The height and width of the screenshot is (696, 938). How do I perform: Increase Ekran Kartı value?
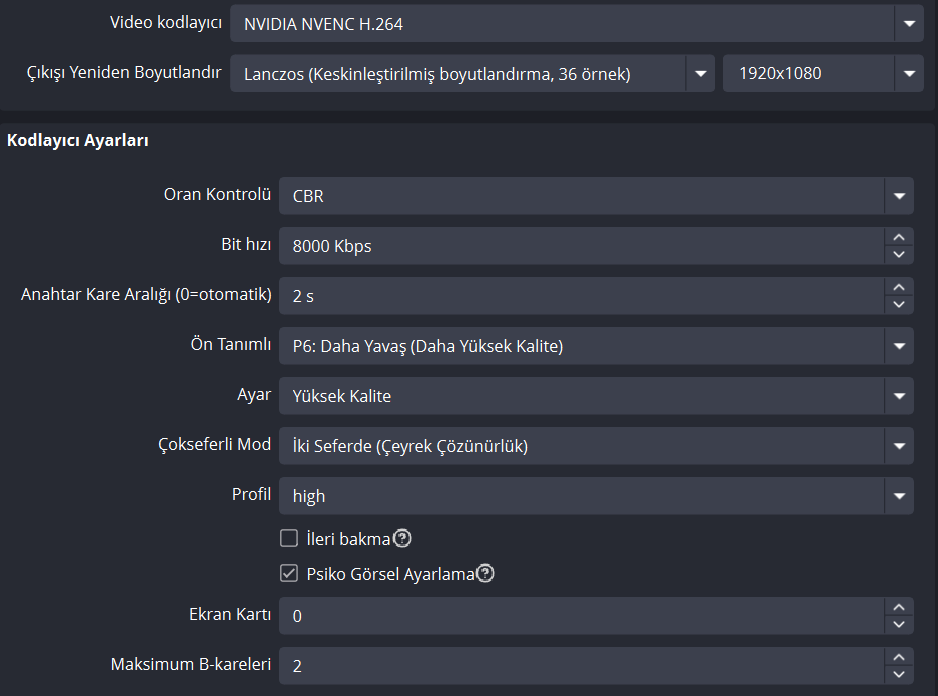(899, 607)
